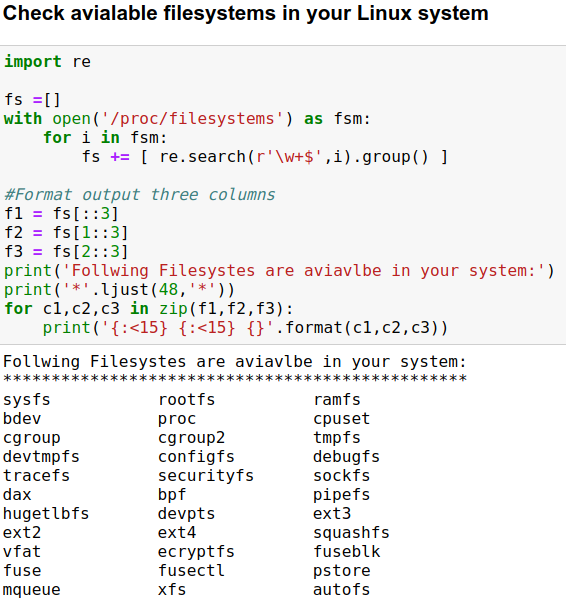566x604 pixels.
Task: Click 'autofs' in the output
Action: coord(342,590)
